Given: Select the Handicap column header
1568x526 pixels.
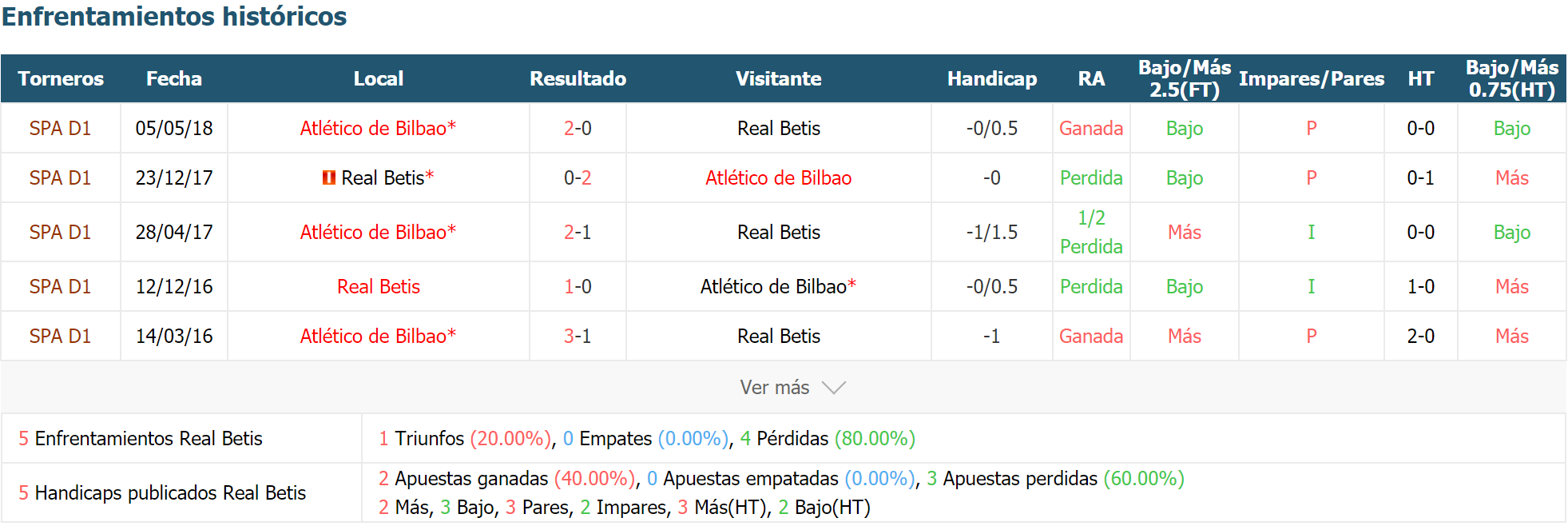Looking at the screenshot, I should [992, 78].
